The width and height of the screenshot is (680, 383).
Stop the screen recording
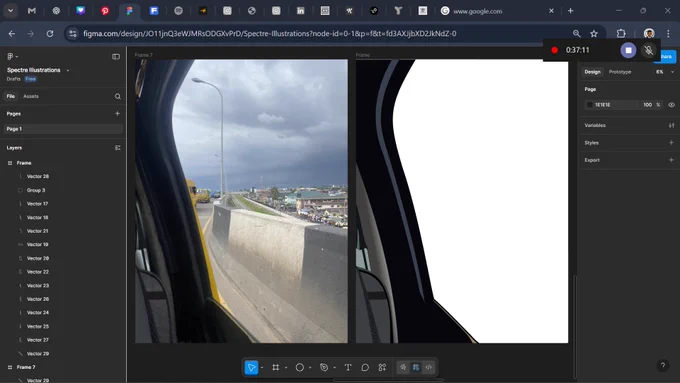tap(628, 50)
